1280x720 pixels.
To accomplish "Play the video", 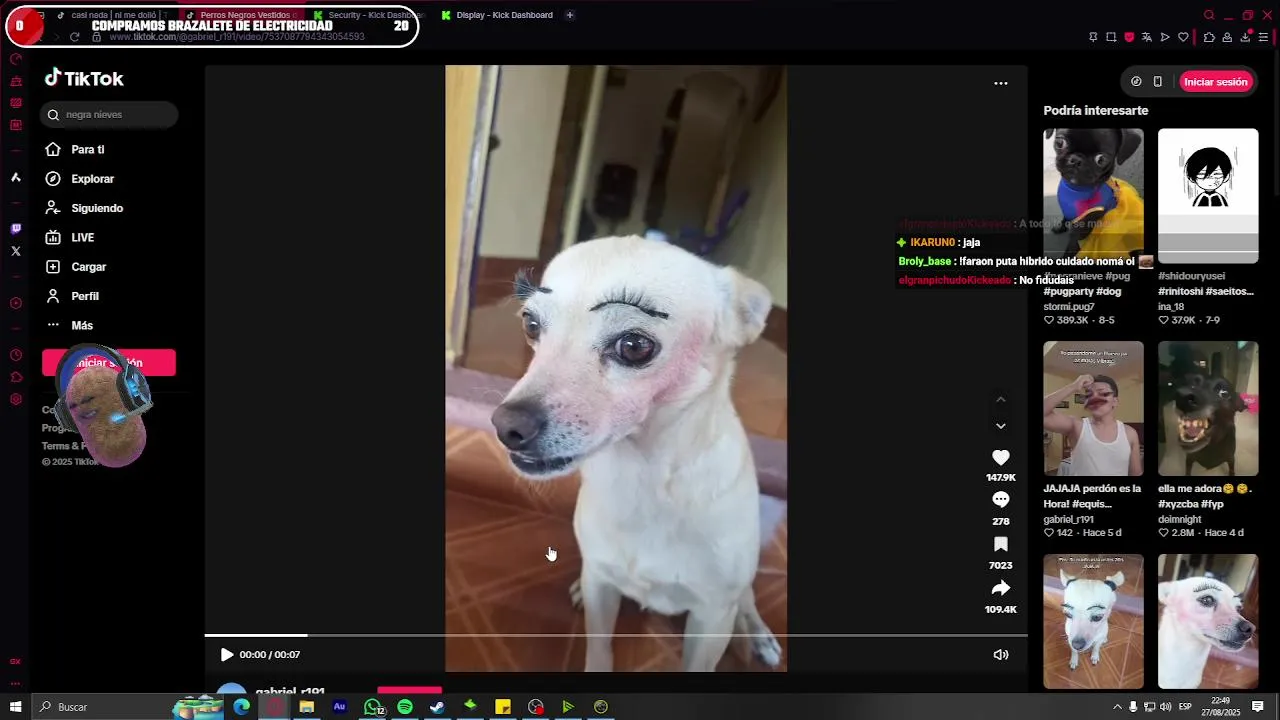I will pos(226,655).
